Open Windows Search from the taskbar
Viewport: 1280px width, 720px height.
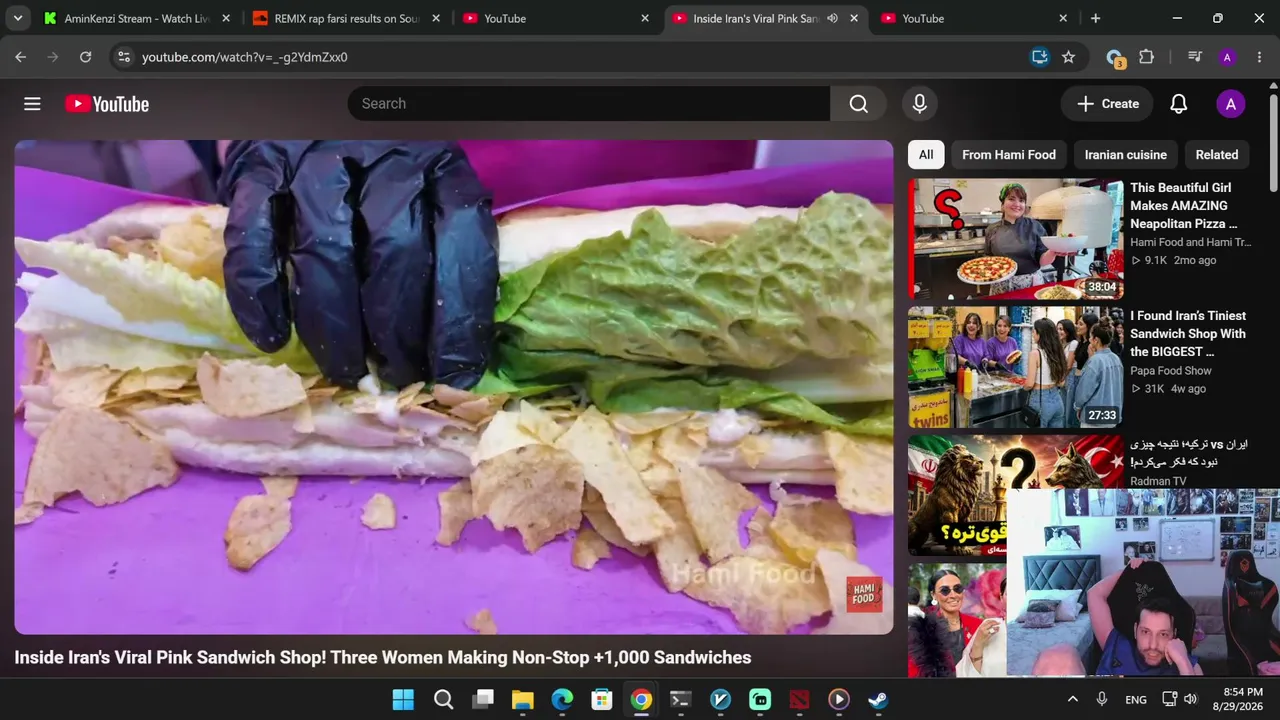pyautogui.click(x=443, y=699)
